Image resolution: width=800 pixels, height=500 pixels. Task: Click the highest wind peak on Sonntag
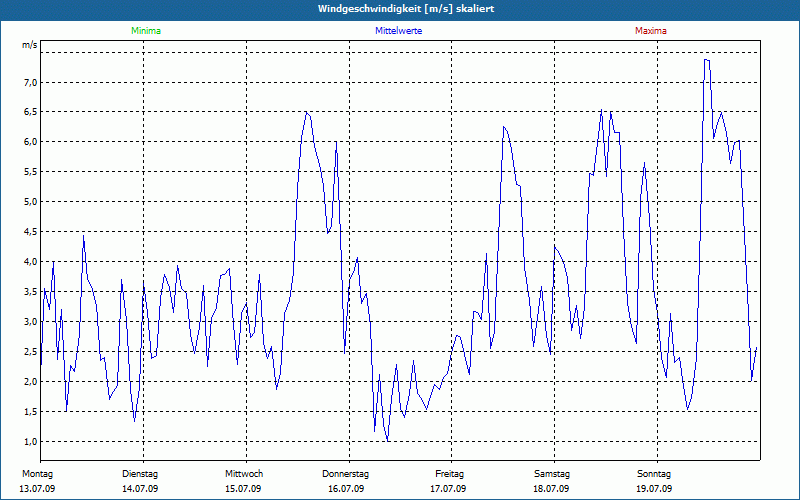(707, 60)
